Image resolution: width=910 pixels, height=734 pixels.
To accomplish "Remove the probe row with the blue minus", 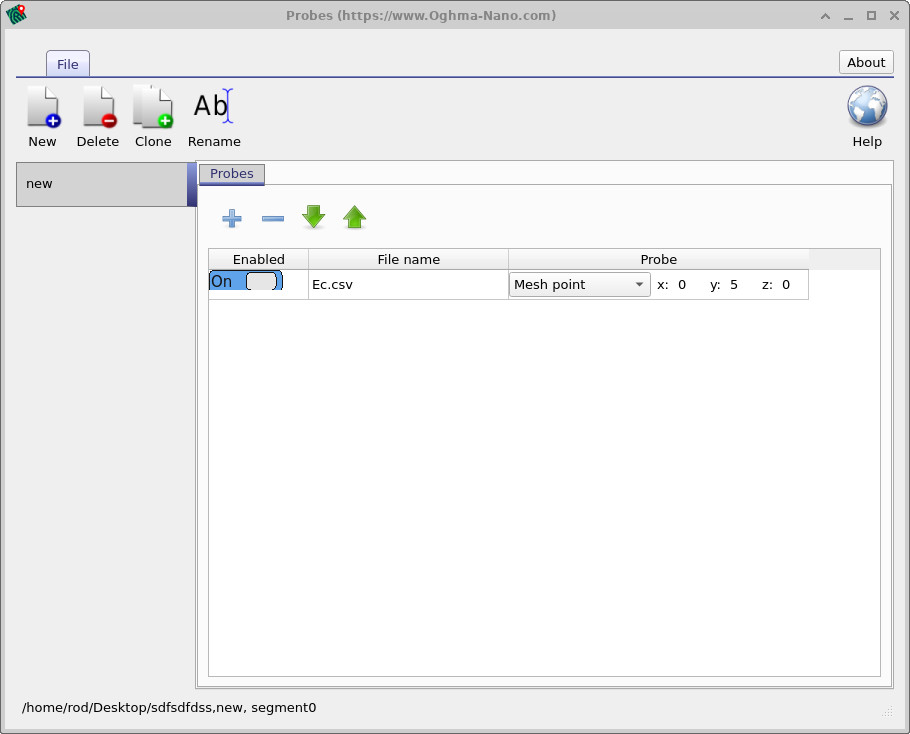I will coord(273,219).
